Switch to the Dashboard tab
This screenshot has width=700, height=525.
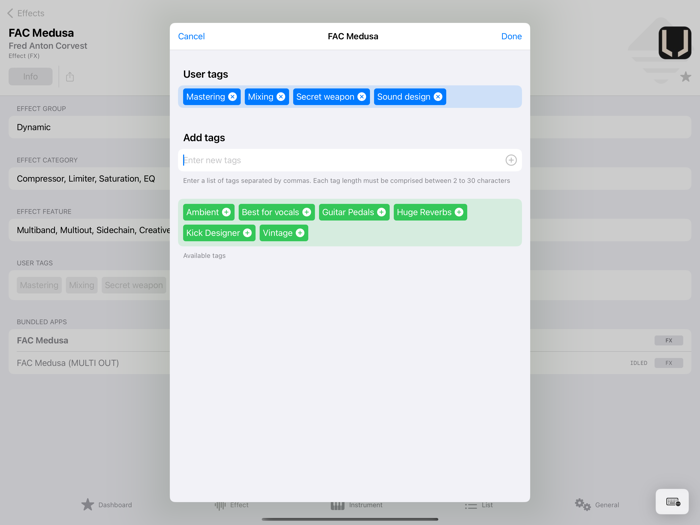107,505
